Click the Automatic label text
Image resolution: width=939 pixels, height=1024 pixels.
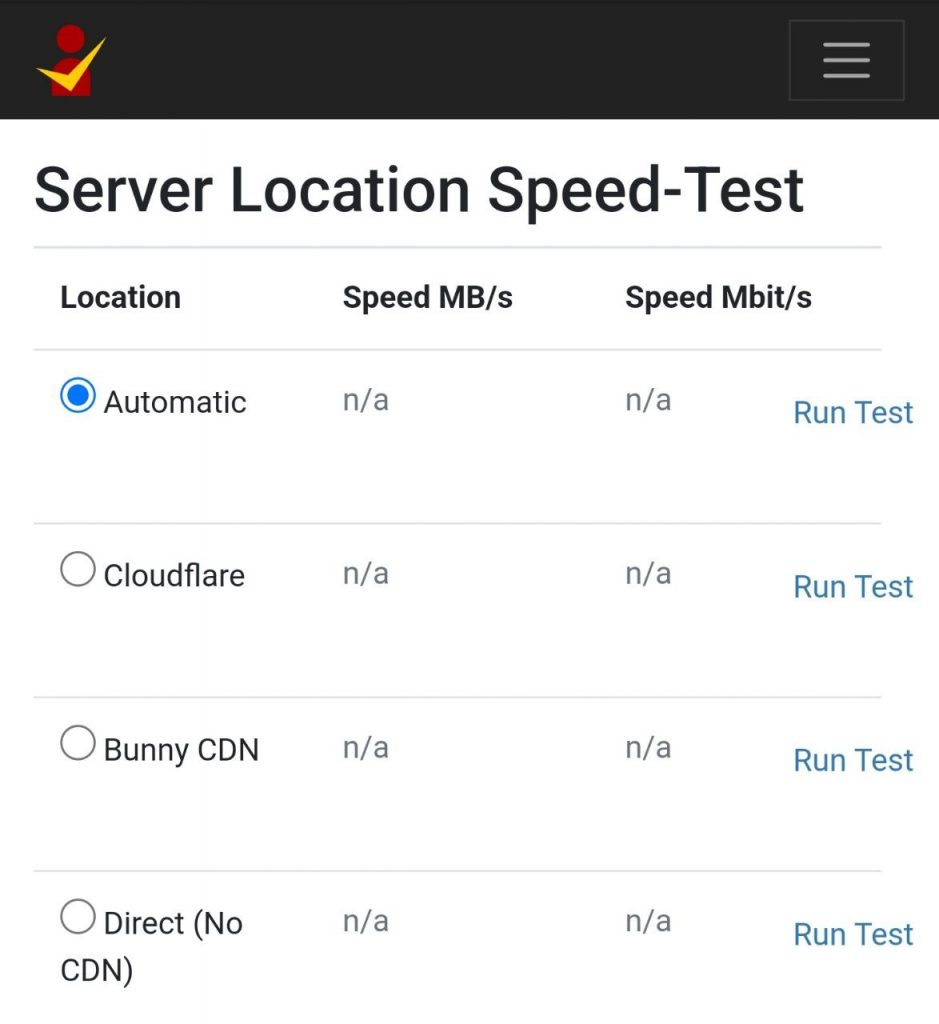(x=175, y=402)
